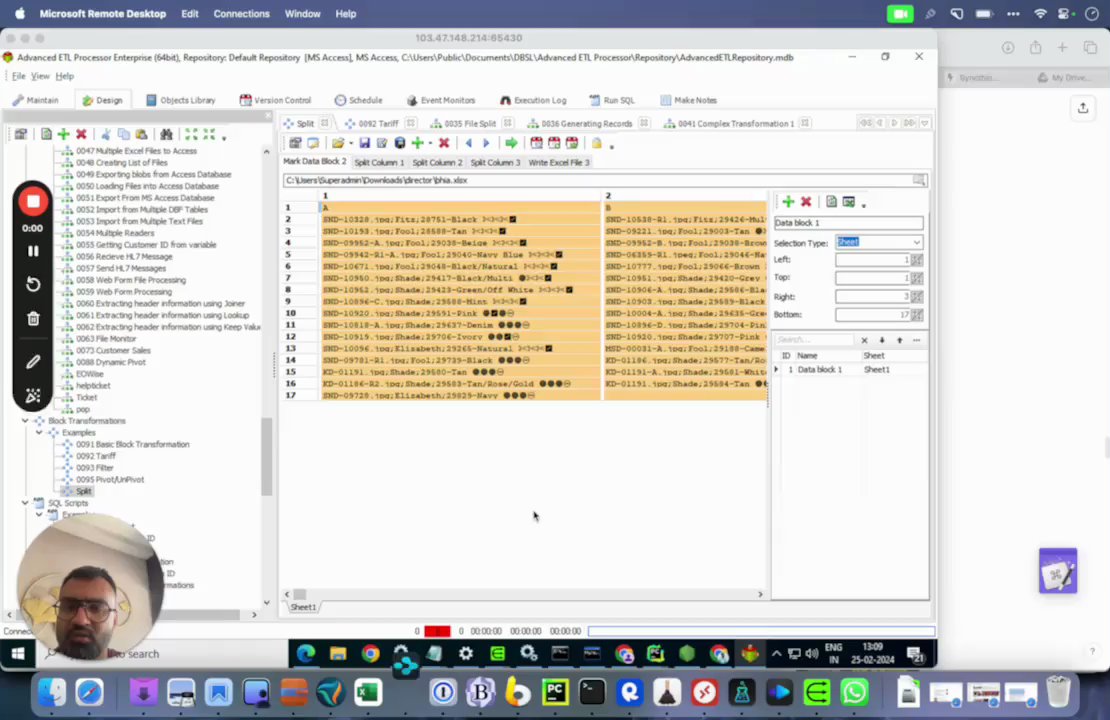The image size is (1110, 720).
Task: Click the red X icon in data block panel
Action: point(806,202)
